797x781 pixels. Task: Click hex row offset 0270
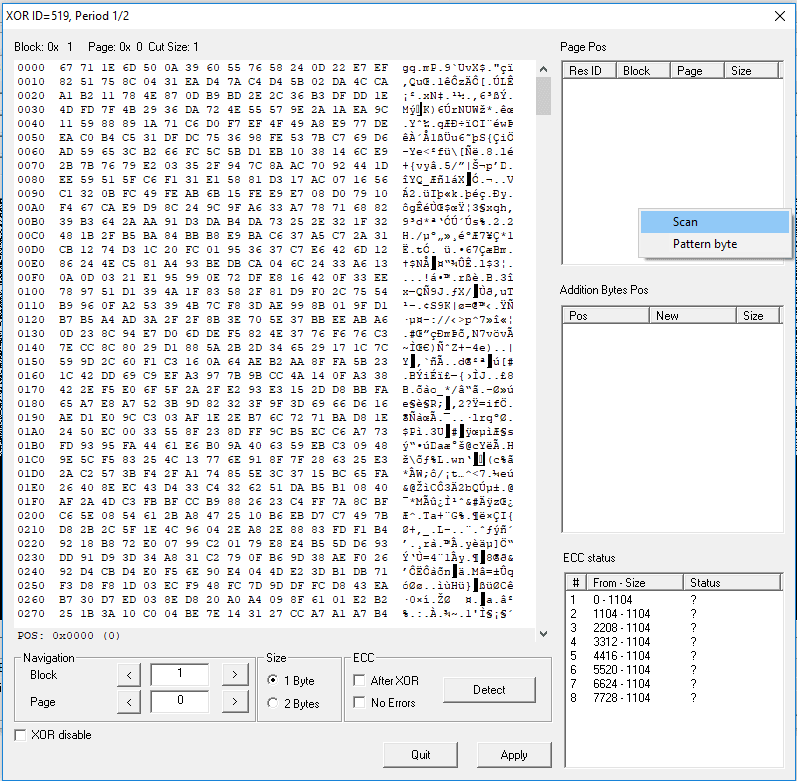pos(31,613)
